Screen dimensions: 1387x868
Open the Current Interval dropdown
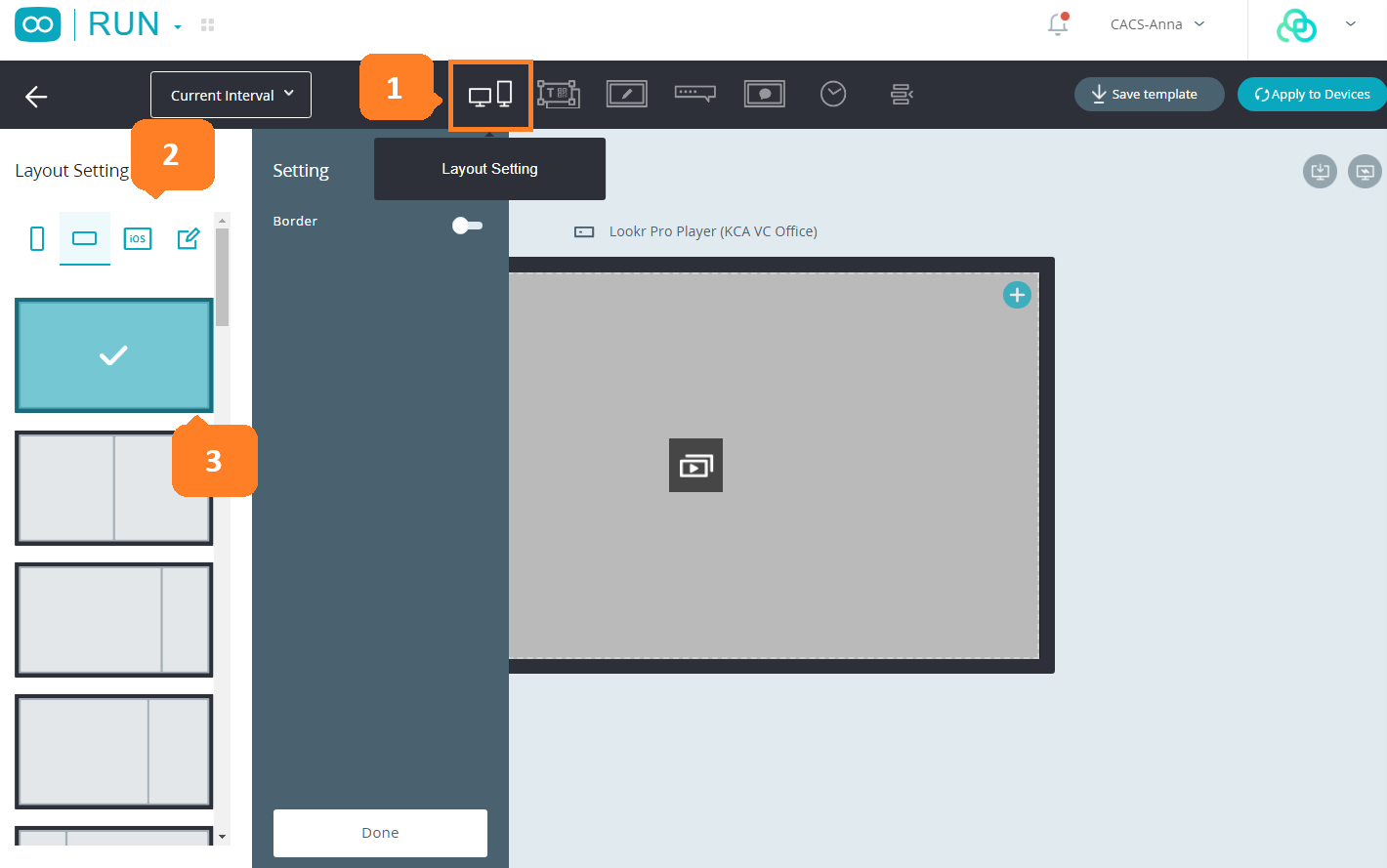[231, 95]
